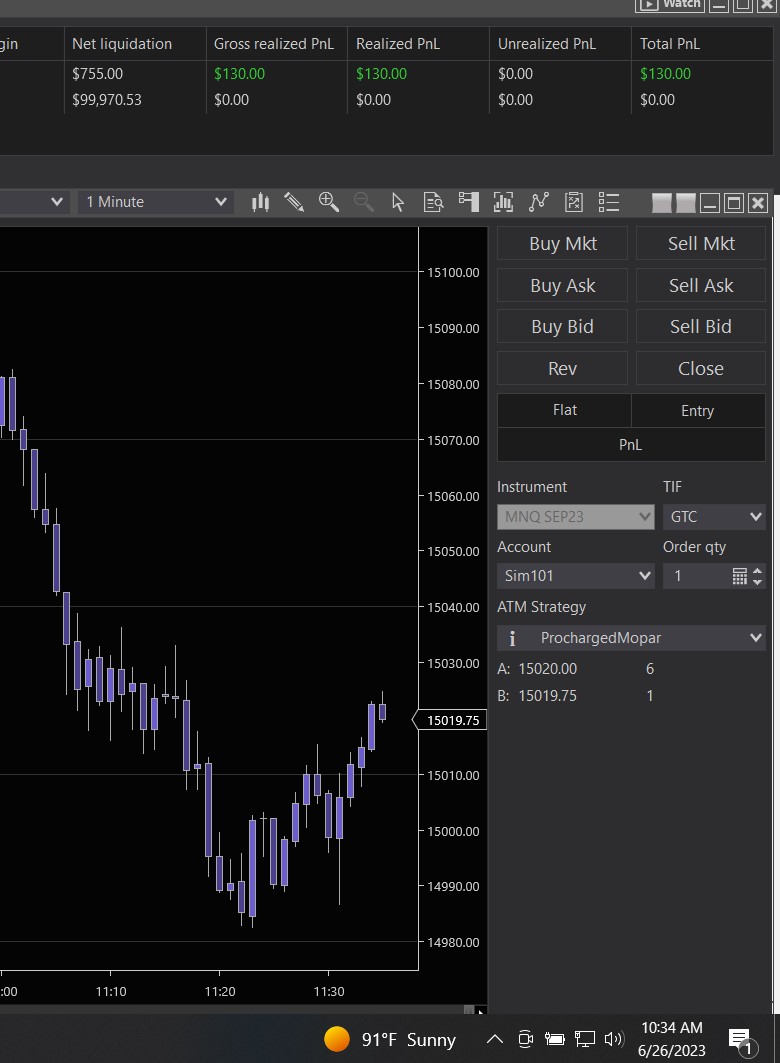Open the Indicators icon in chart toolbar
Image resolution: width=780 pixels, height=1063 pixels.
[503, 202]
